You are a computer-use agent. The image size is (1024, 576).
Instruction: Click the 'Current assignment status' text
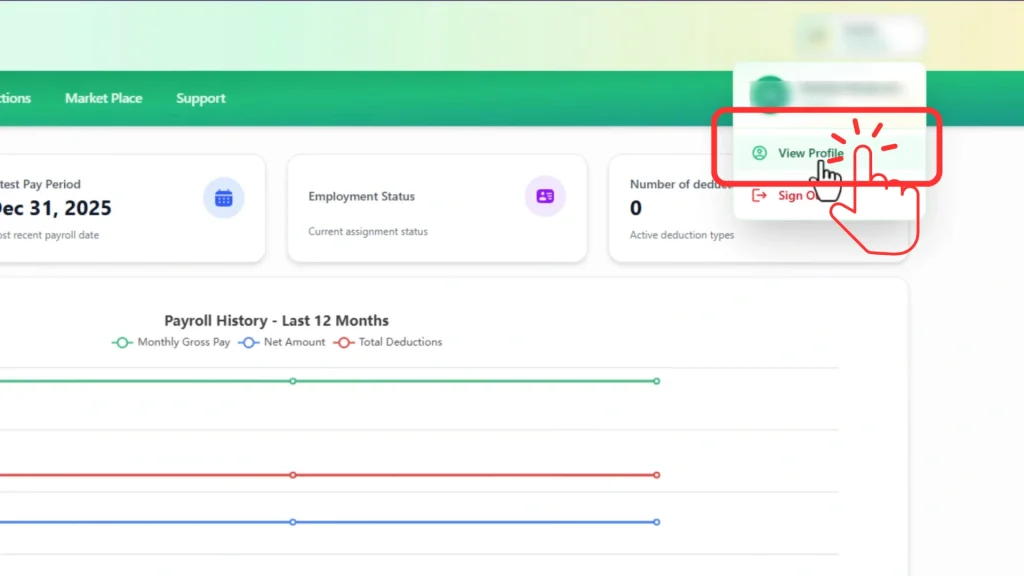[368, 231]
